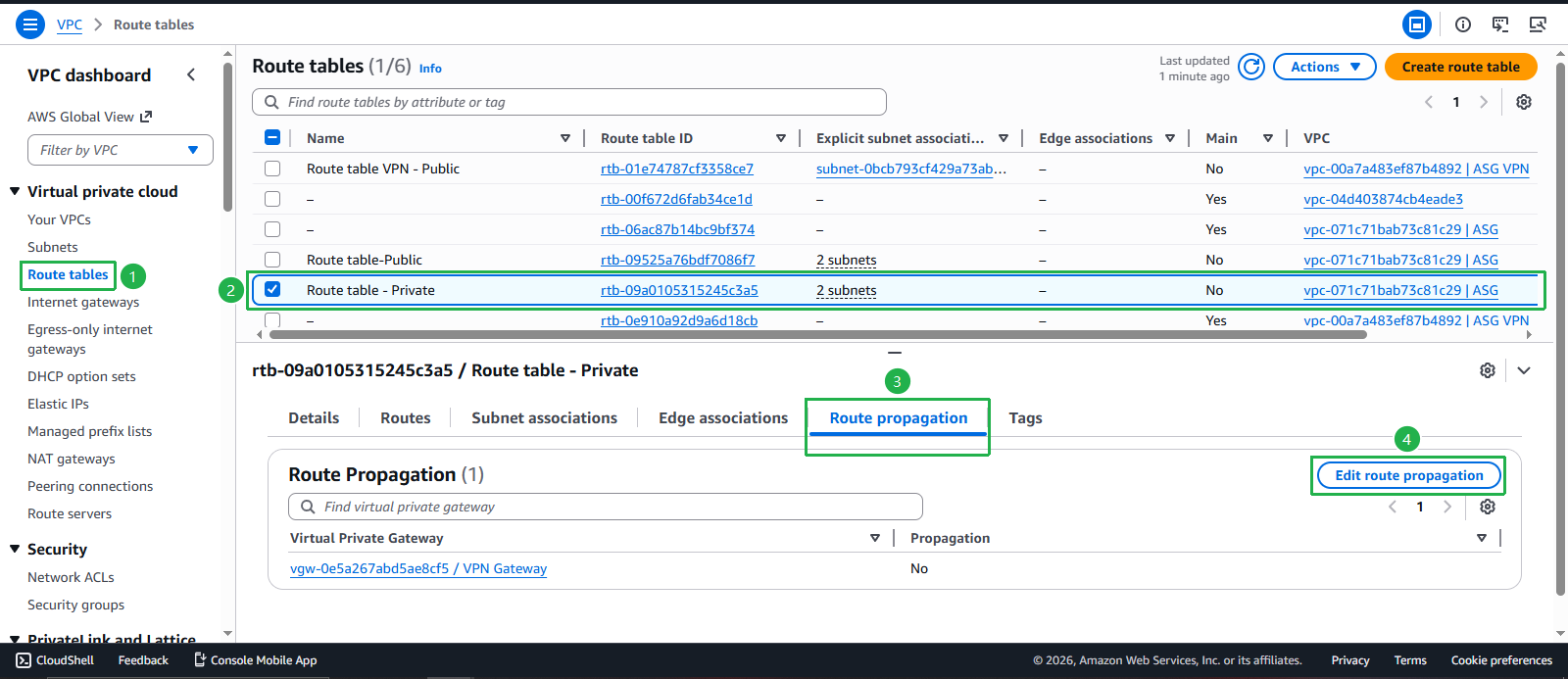Open the info help panel icon
The width and height of the screenshot is (1568, 679).
click(1463, 24)
